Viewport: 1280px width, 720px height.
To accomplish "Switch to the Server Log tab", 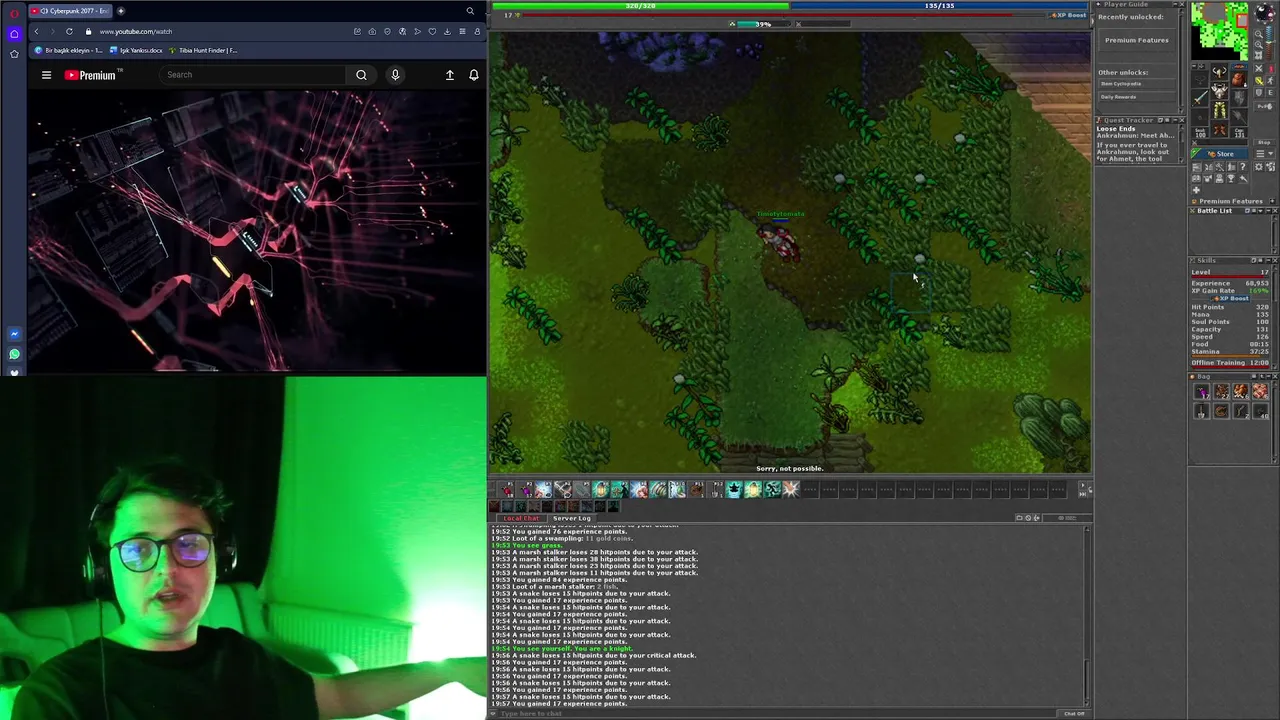I will click(x=572, y=518).
